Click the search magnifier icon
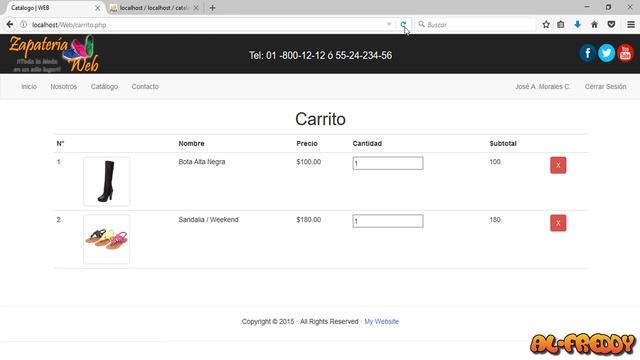This screenshot has width=640, height=360. 421,24
